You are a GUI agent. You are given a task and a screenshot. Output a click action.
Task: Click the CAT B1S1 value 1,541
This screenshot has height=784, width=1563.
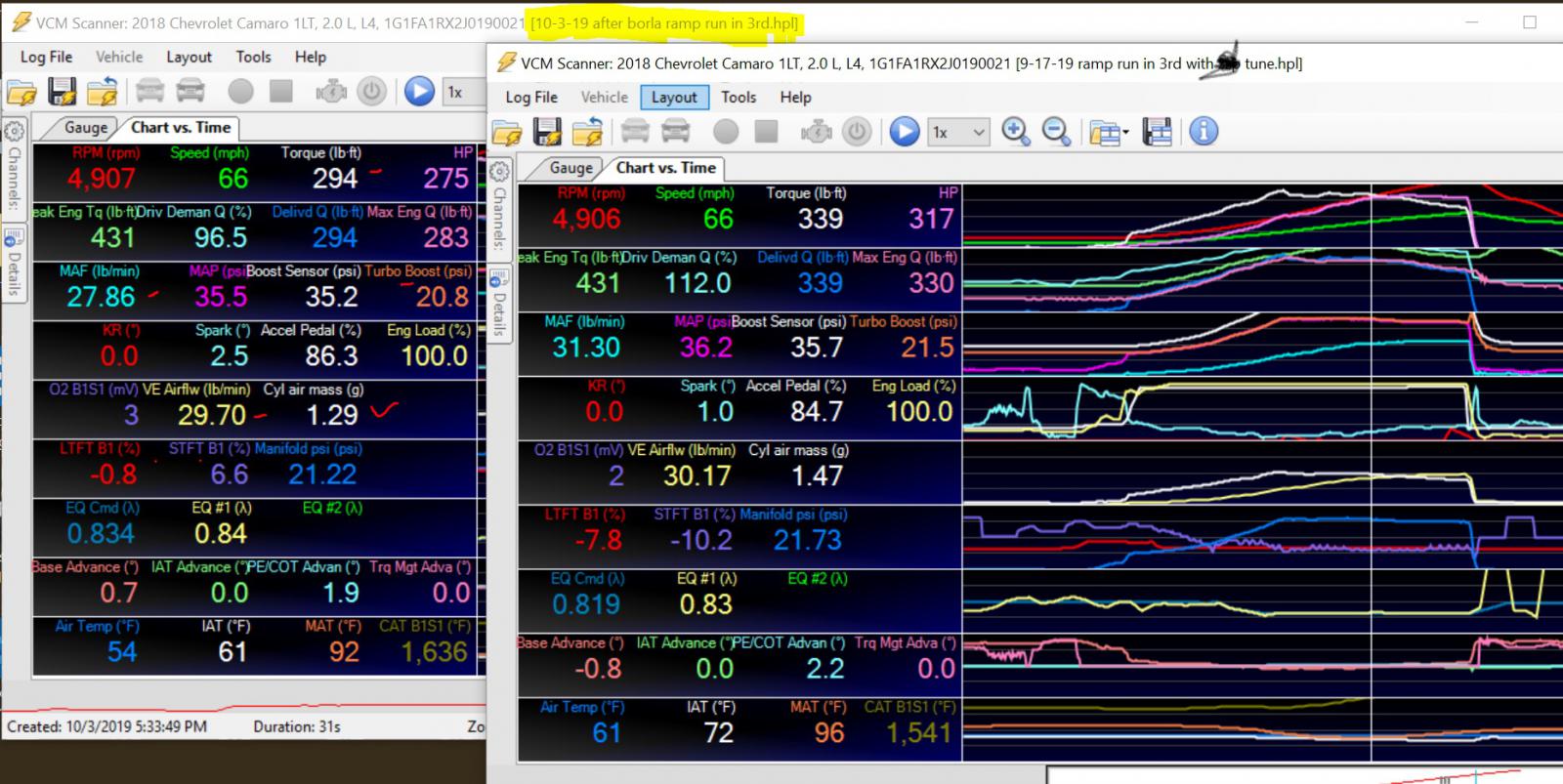tap(918, 733)
